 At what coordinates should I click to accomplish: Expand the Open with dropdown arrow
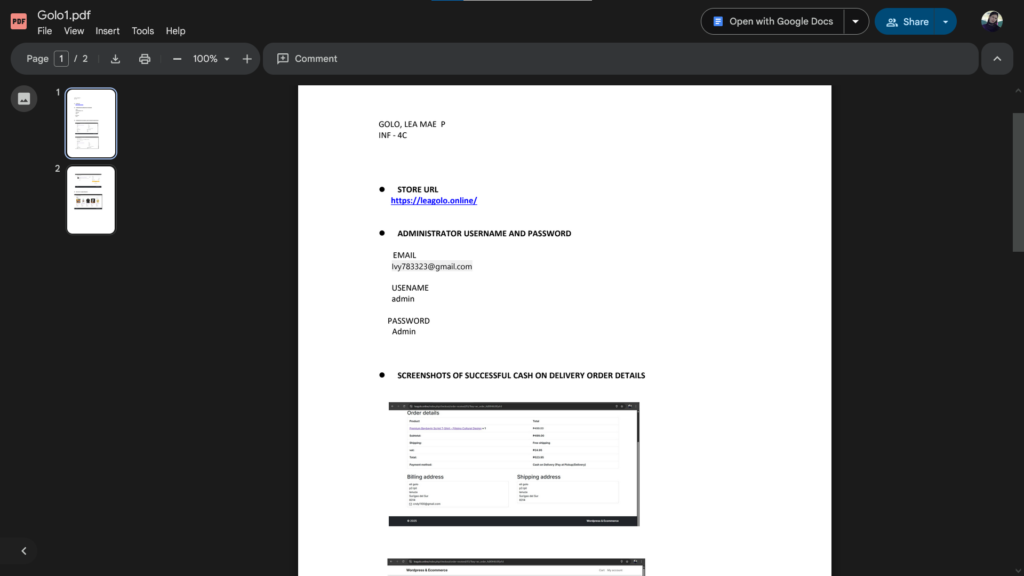tap(855, 22)
